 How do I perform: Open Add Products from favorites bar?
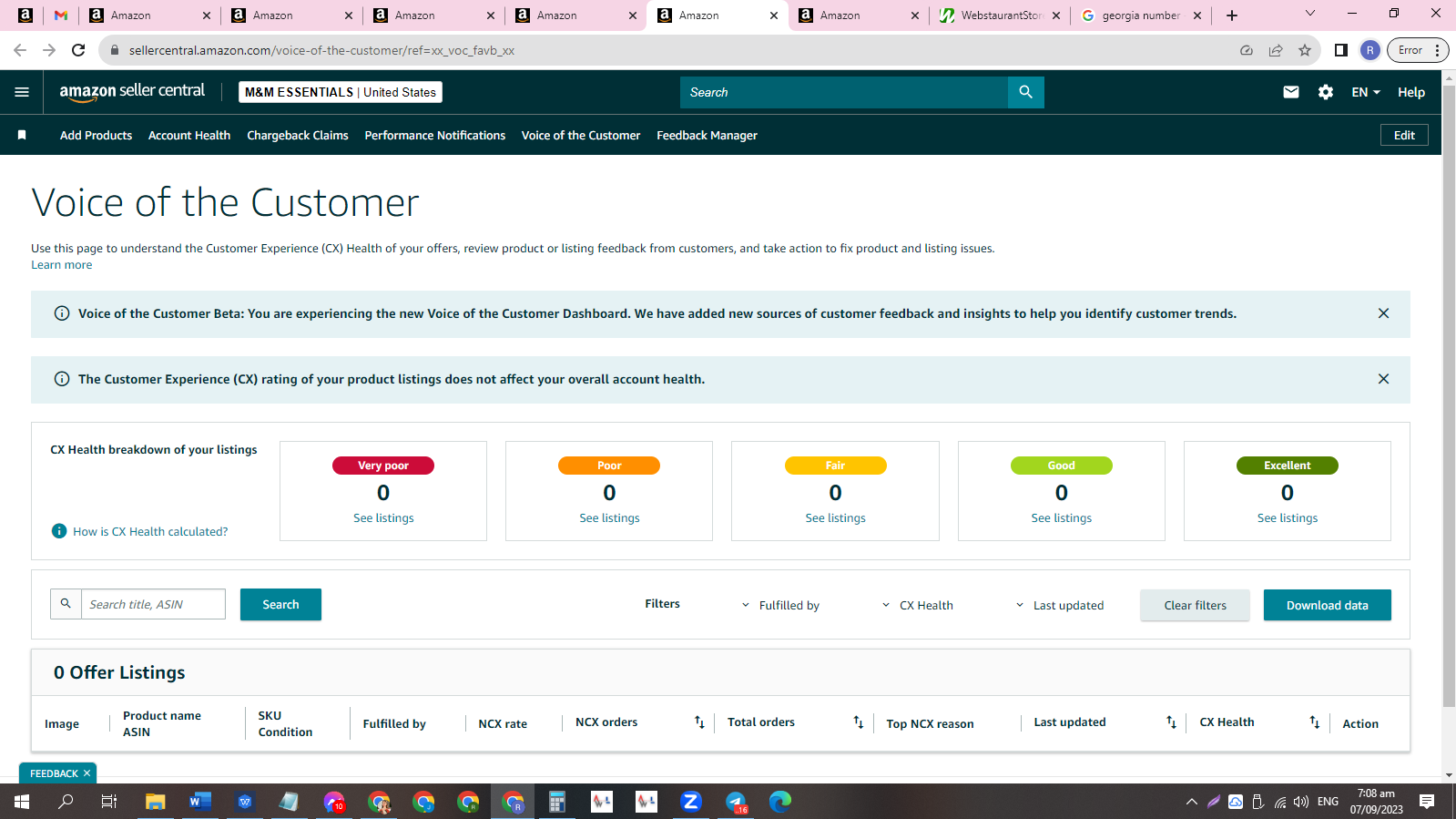coord(96,135)
